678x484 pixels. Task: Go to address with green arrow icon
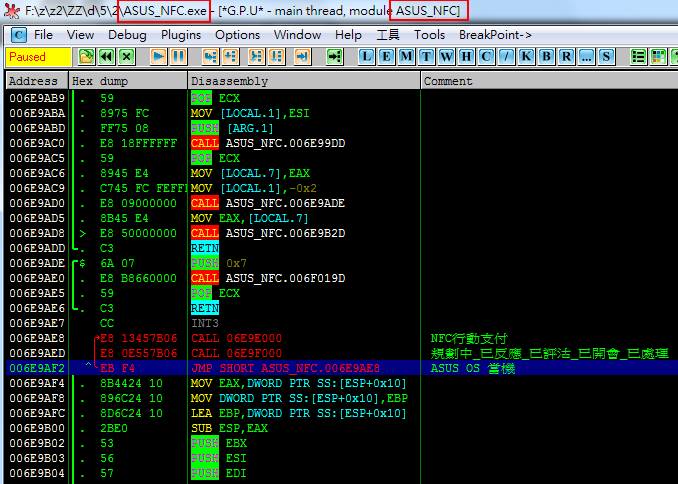pyautogui.click(x=335, y=57)
